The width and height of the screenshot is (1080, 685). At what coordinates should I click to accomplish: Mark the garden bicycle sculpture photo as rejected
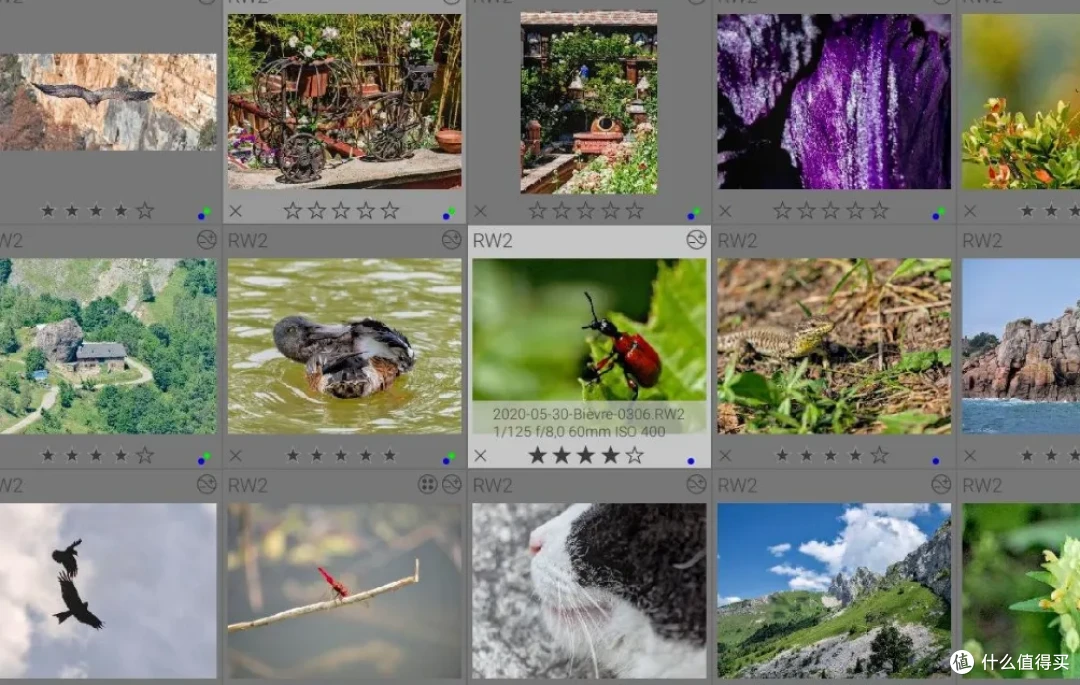click(236, 211)
